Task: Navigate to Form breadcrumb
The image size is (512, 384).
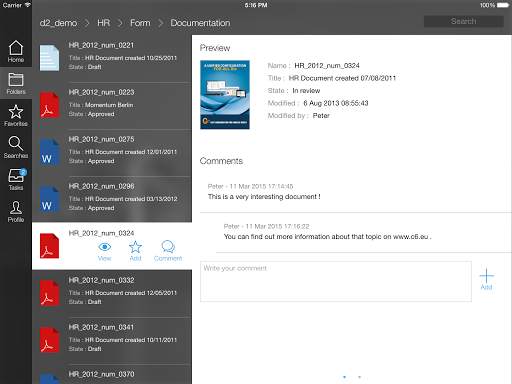Action: 140,23
